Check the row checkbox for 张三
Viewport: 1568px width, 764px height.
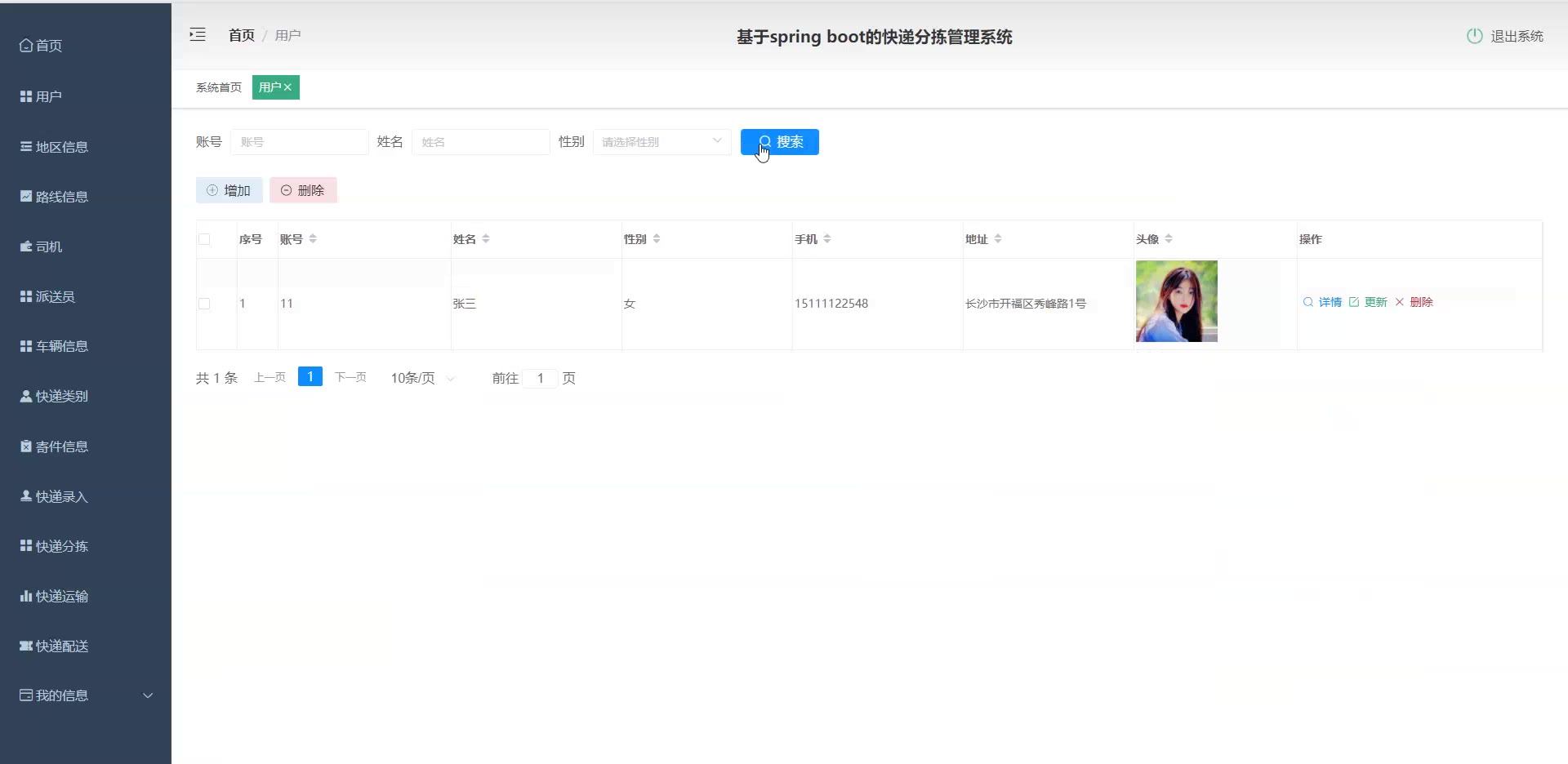click(204, 304)
